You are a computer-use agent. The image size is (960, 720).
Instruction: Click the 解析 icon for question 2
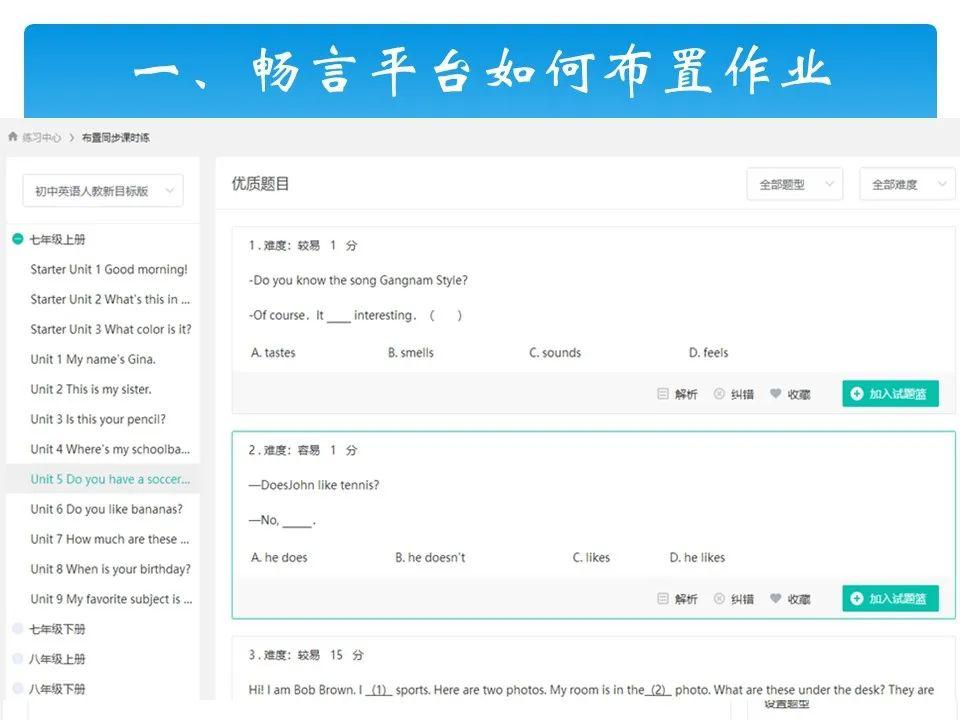(663, 599)
